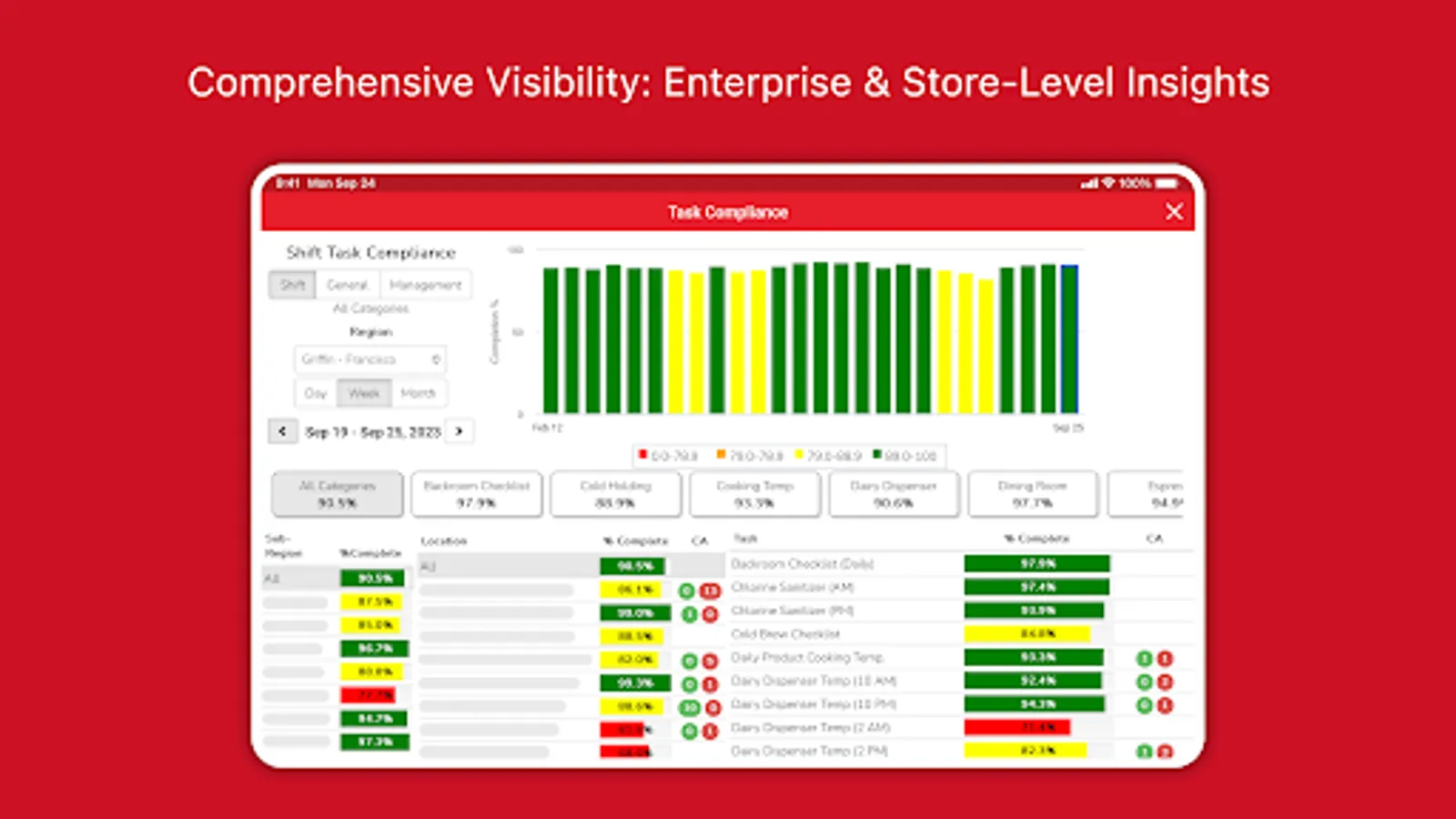
Task: Click the All row in Sub-Region table
Action: tap(337, 578)
